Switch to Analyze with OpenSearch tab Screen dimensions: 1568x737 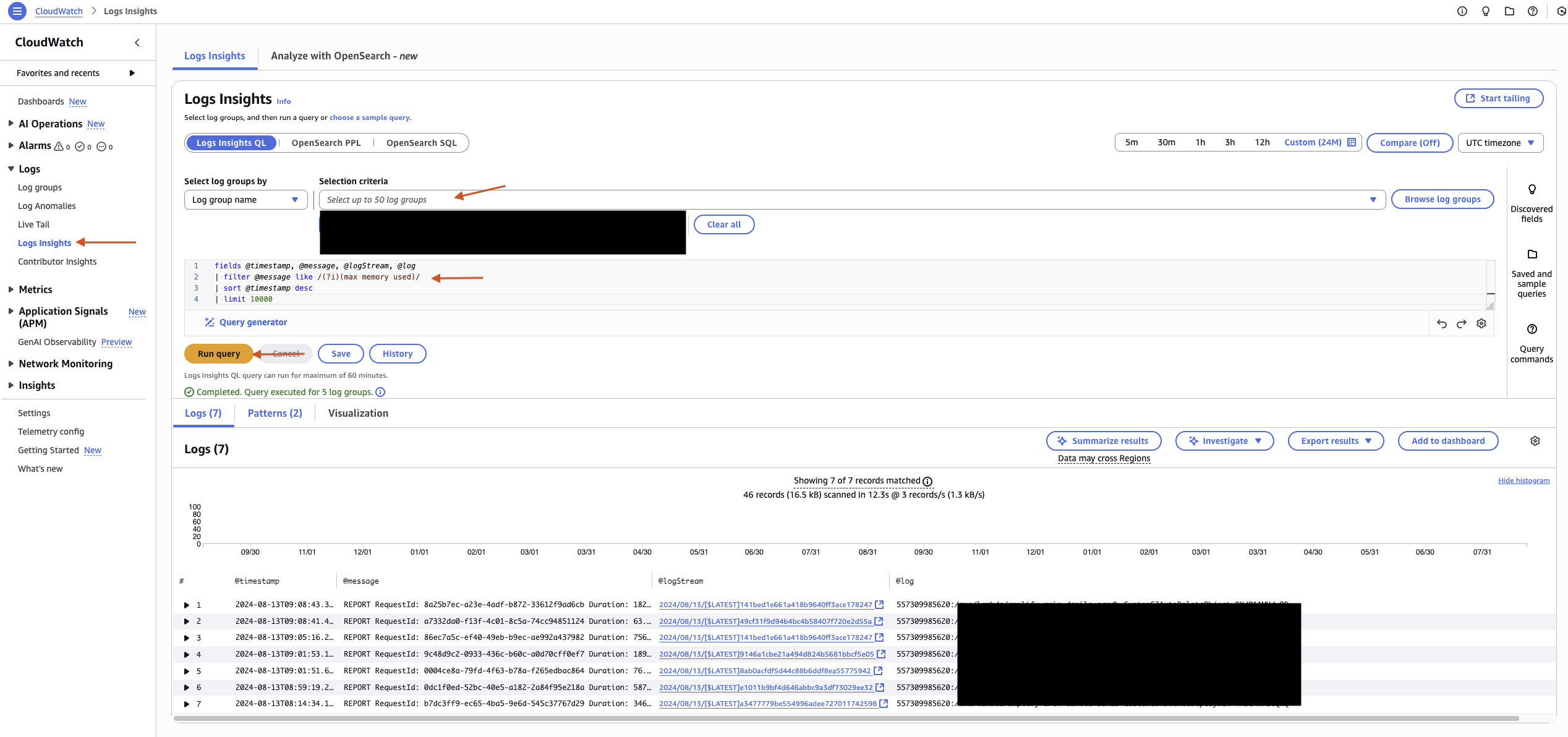[344, 56]
